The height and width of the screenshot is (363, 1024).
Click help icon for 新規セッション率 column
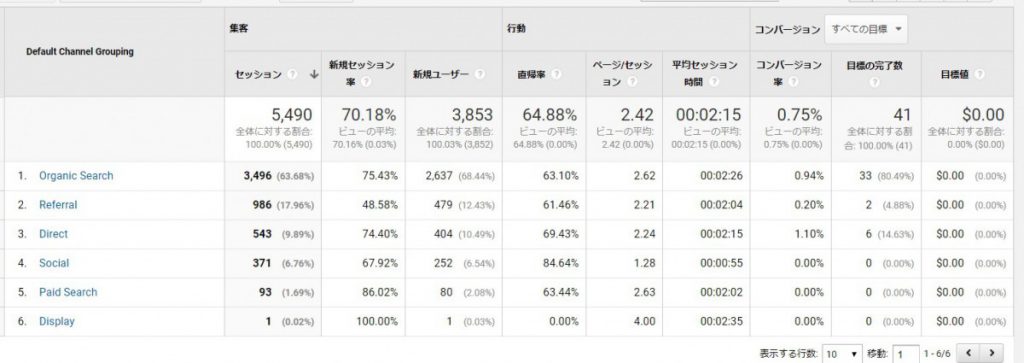point(366,82)
